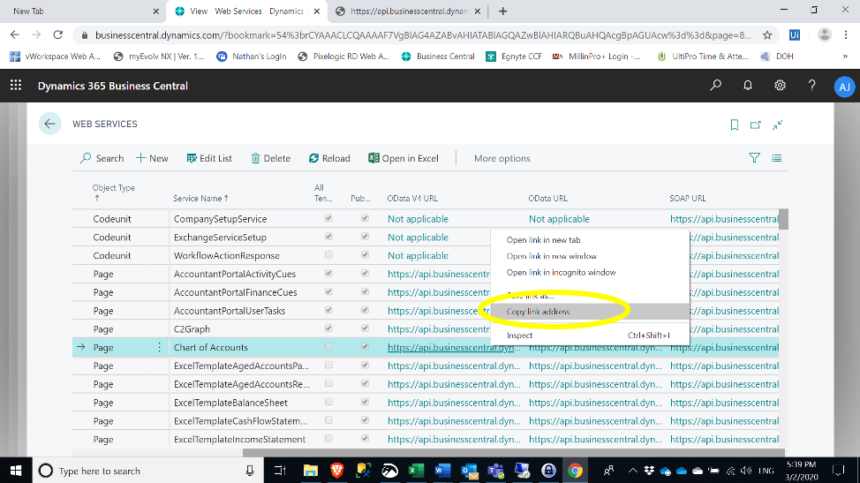The height and width of the screenshot is (483, 860).
Task: Open a new browser tab with plus
Action: tap(502, 11)
